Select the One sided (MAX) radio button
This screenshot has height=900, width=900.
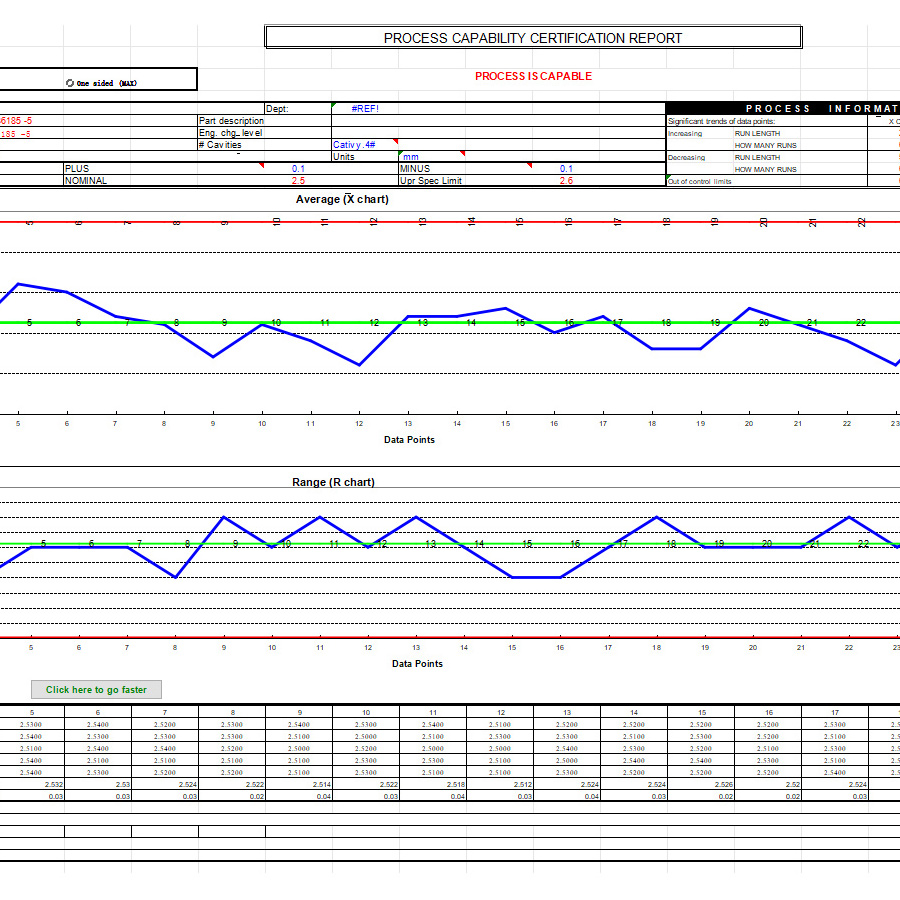click(70, 83)
